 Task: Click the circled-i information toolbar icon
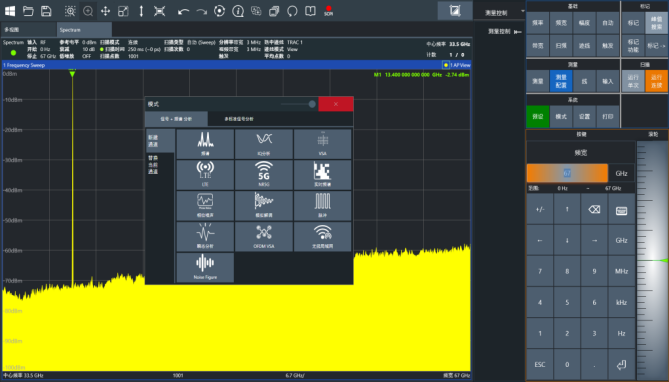[x=238, y=11]
